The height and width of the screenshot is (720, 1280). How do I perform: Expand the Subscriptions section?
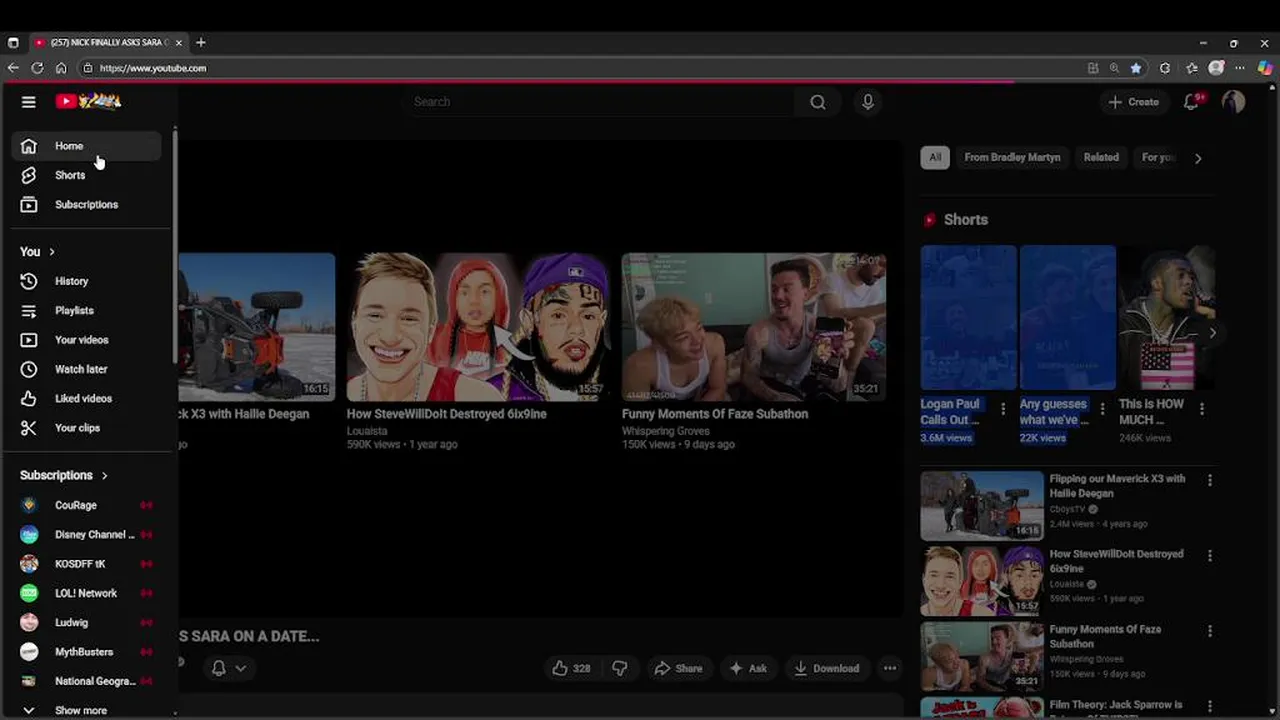[64, 475]
